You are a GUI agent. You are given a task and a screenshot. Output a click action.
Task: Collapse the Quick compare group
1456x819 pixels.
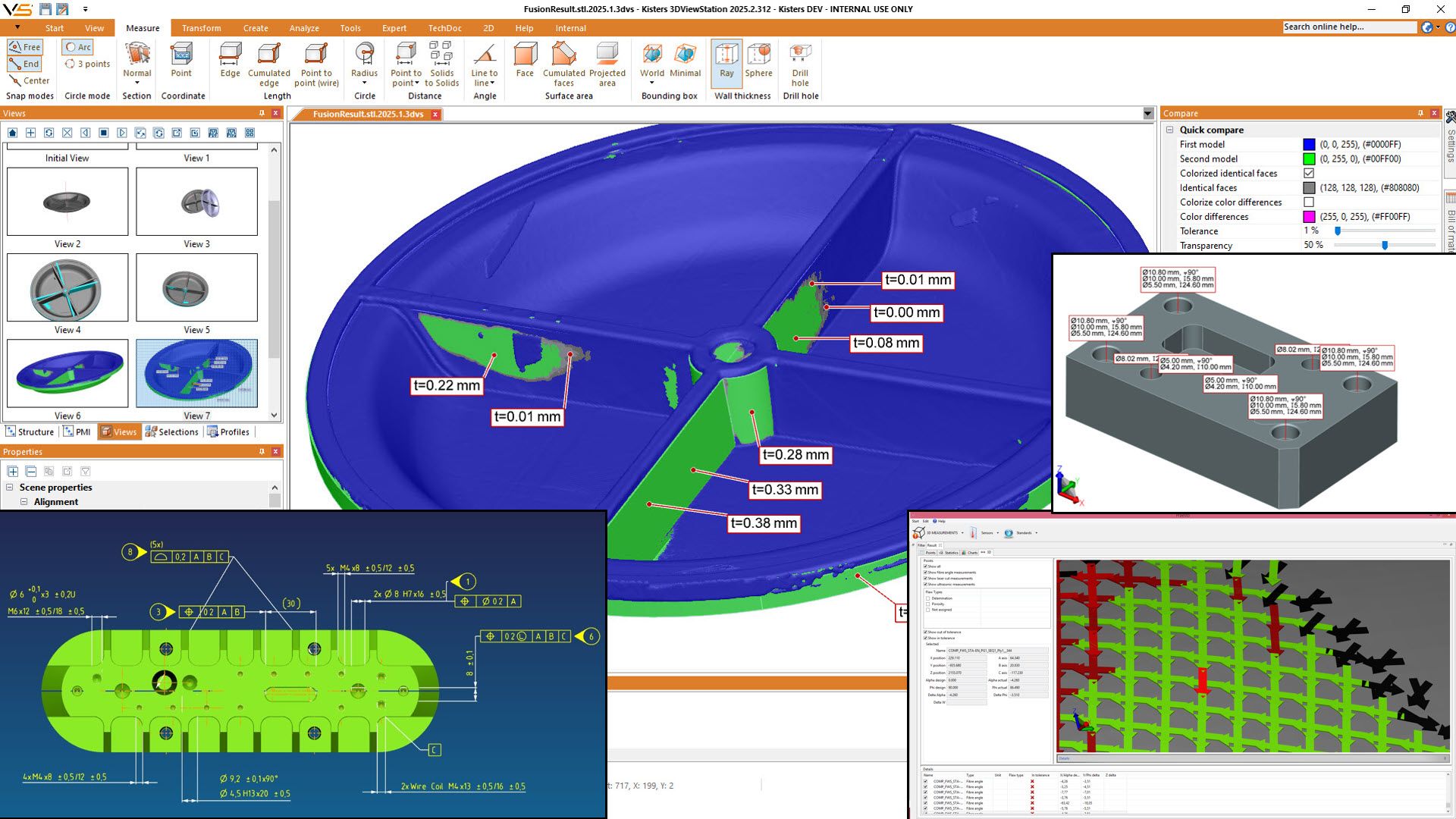1171,130
